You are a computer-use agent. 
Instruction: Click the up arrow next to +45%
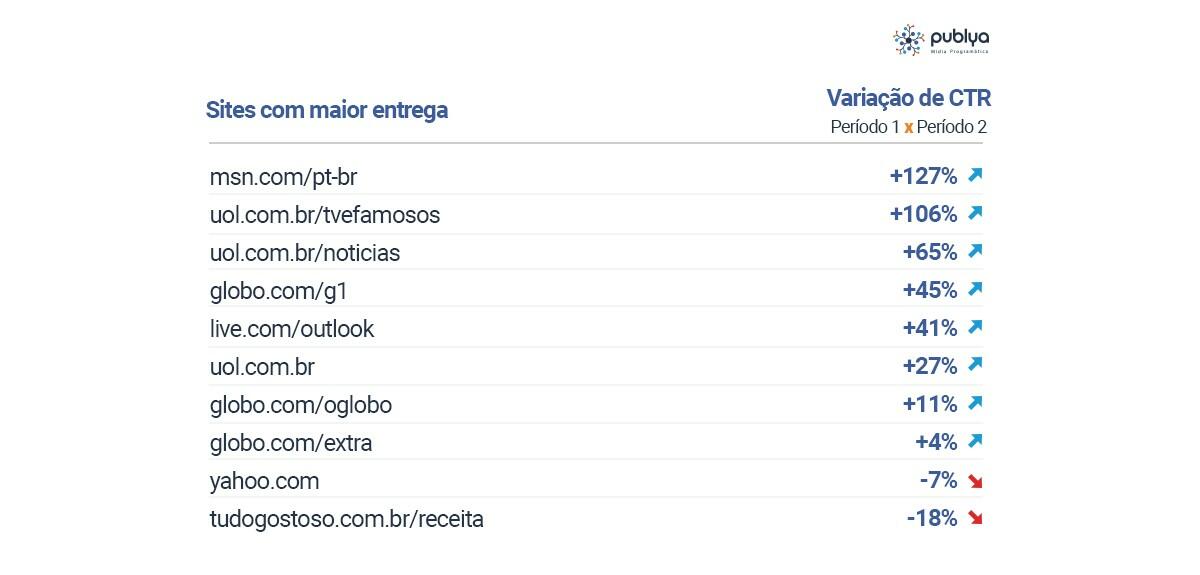[976, 289]
